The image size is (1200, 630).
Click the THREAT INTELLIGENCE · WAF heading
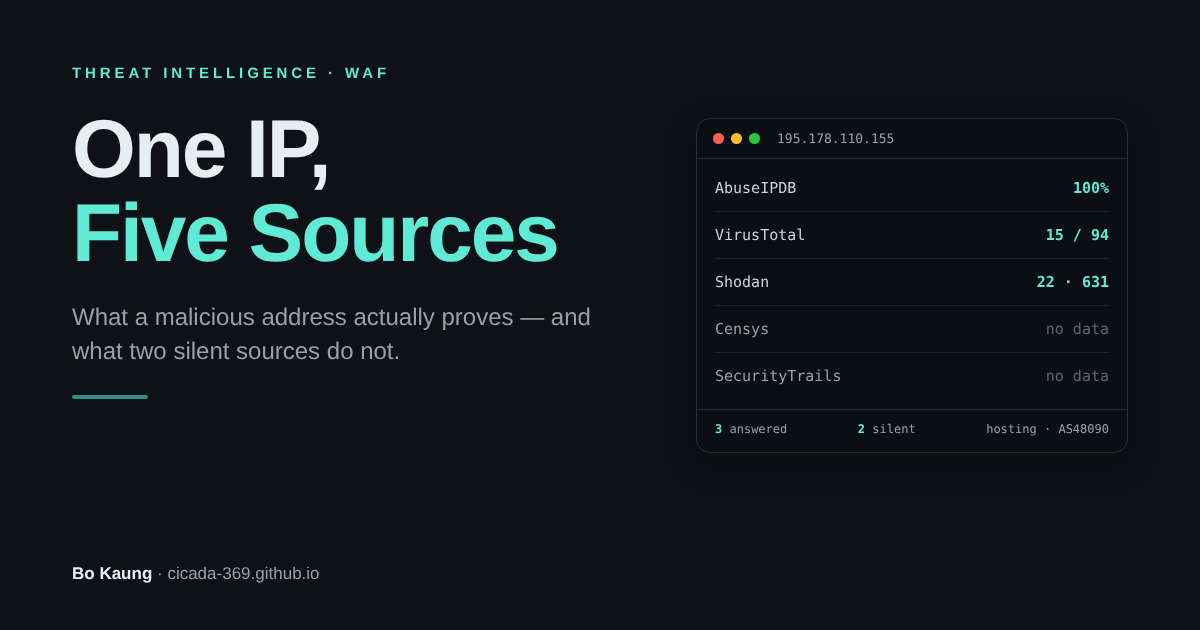tap(230, 73)
